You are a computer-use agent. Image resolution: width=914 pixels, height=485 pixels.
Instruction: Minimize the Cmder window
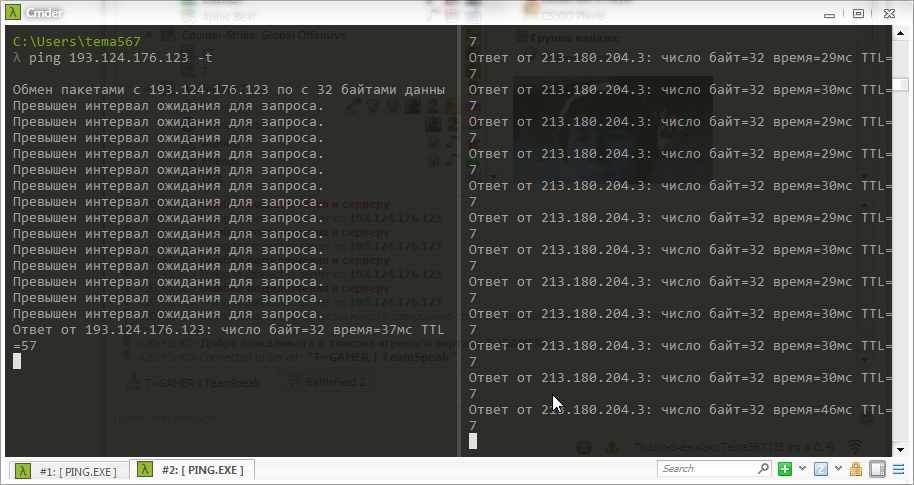coord(829,12)
